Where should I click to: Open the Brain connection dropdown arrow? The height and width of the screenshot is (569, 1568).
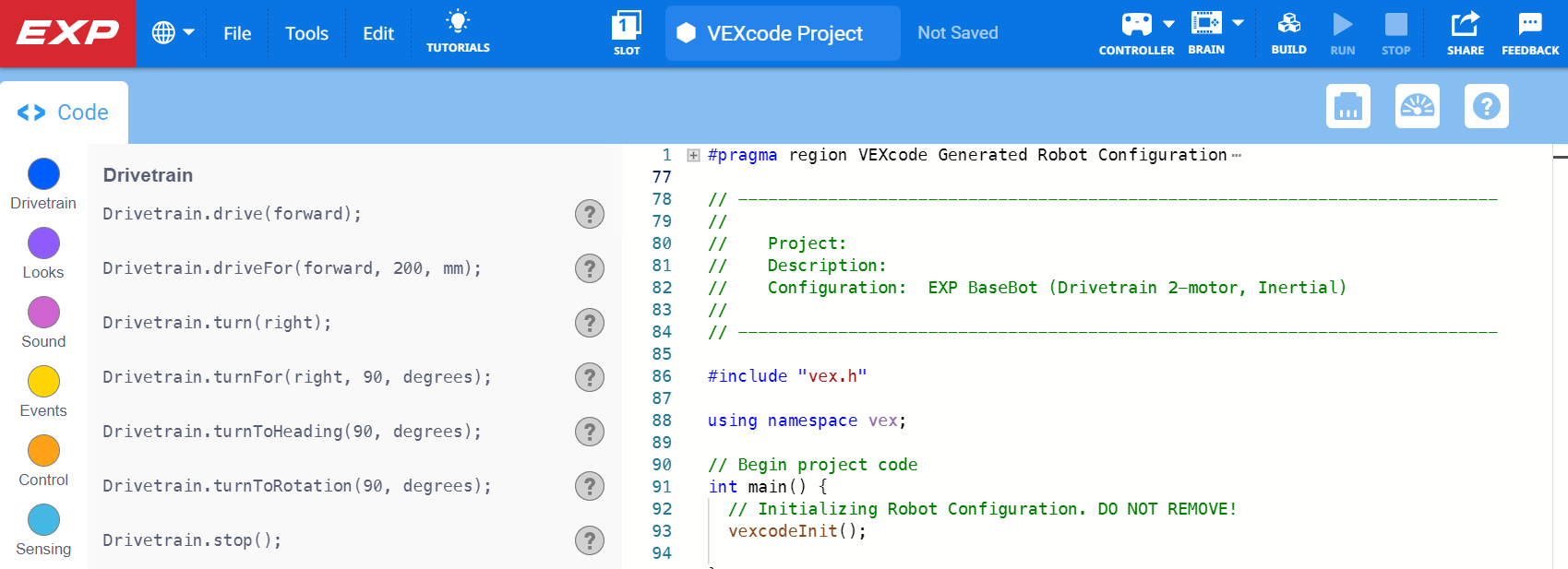click(1238, 23)
